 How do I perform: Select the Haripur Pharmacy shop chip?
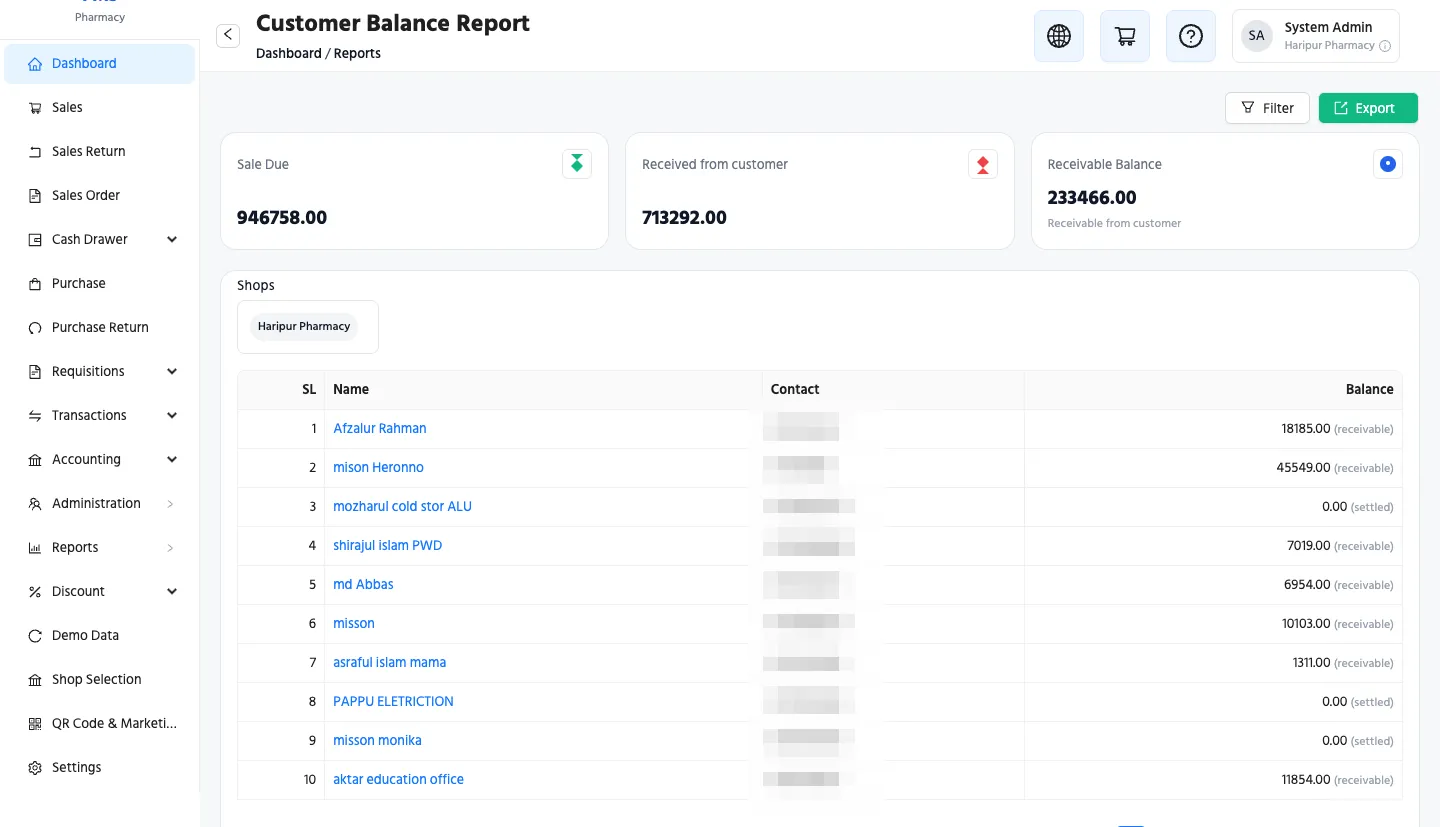tap(304, 327)
